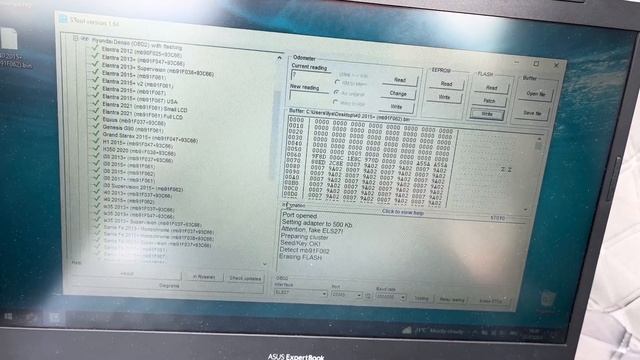This screenshot has width=640, height=360.
Task: Click the weather widget on the taskbar
Action: click(x=433, y=331)
